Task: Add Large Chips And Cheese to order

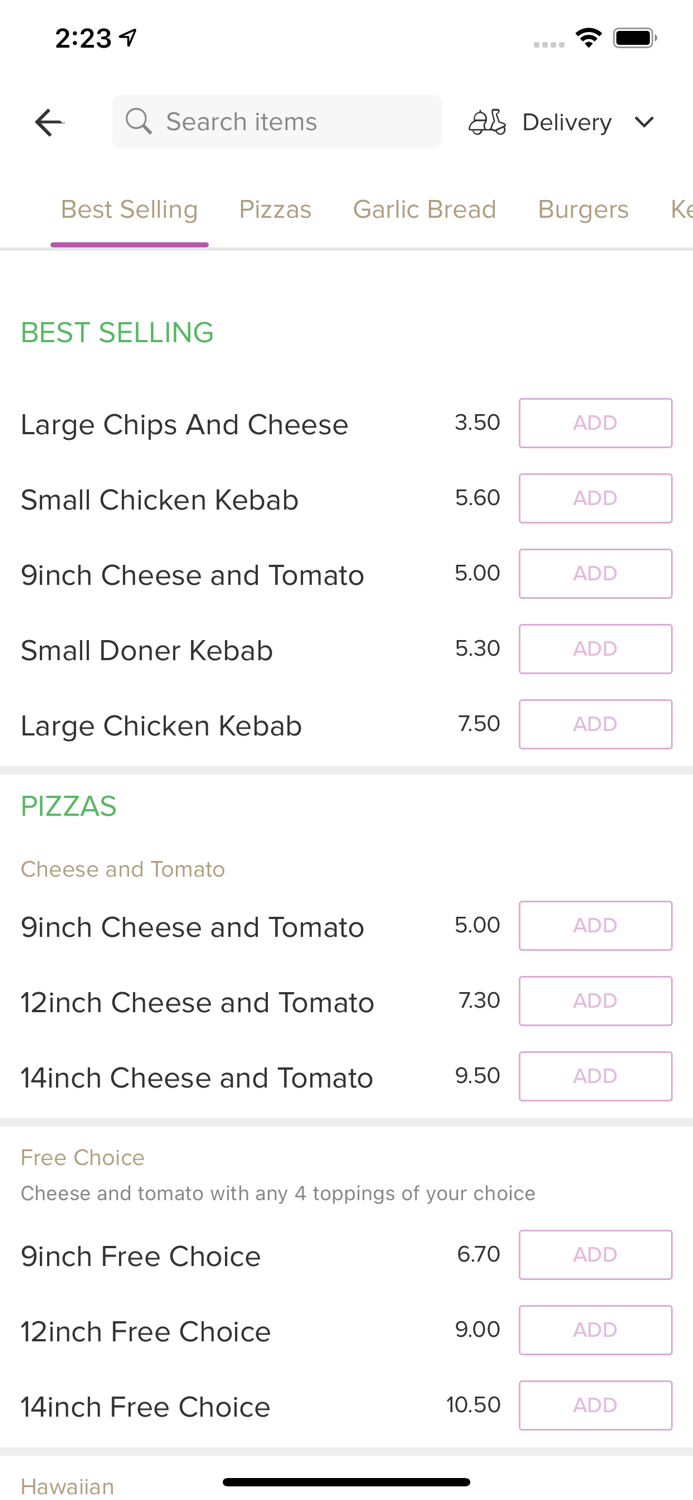Action: point(595,423)
